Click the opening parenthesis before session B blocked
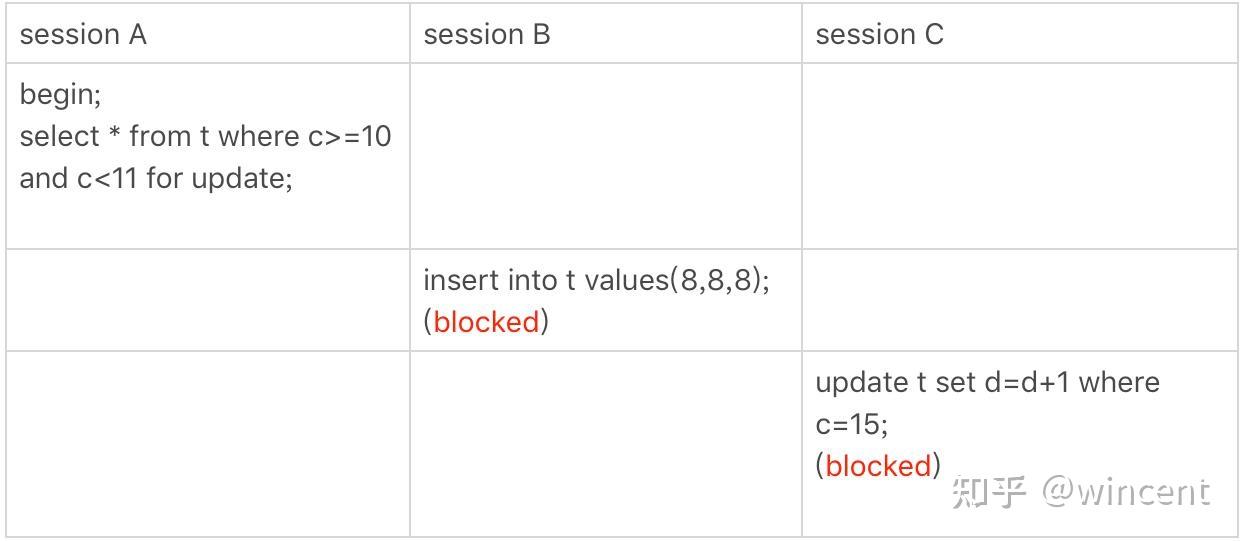 tap(428, 322)
